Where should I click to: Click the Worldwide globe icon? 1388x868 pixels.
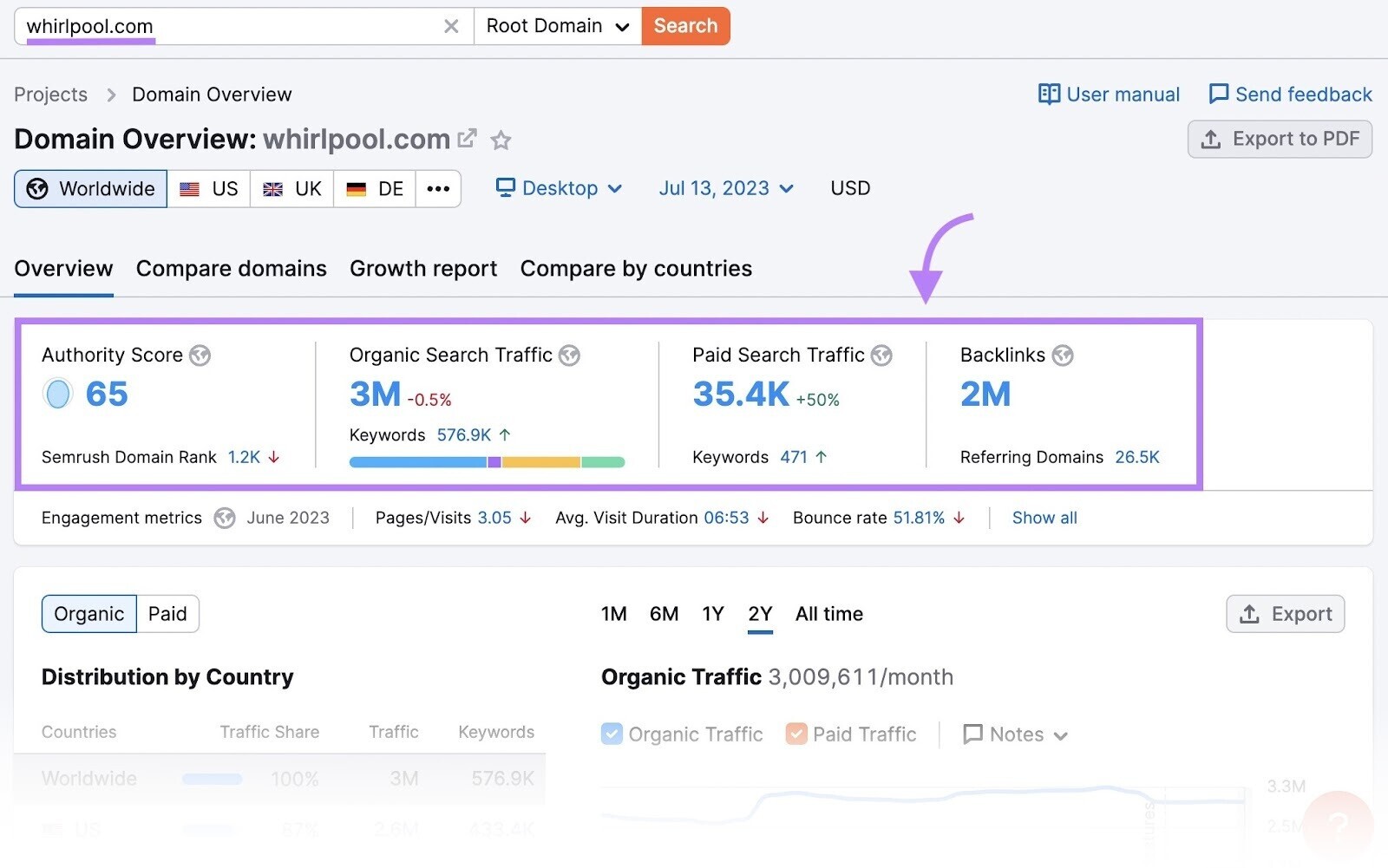coord(37,189)
